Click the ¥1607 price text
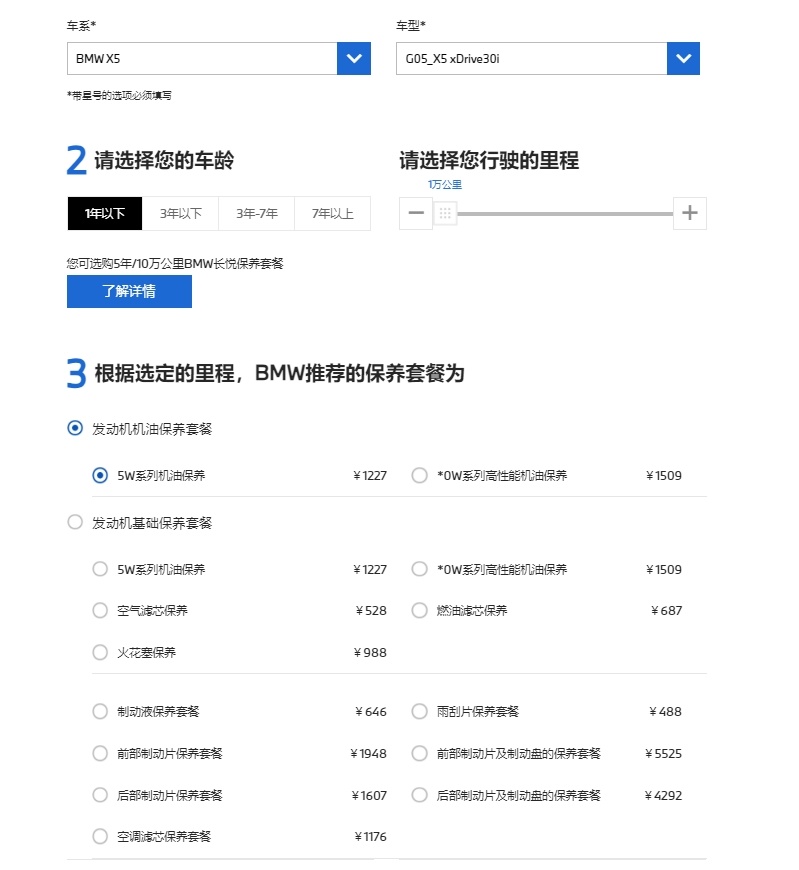 tap(369, 795)
